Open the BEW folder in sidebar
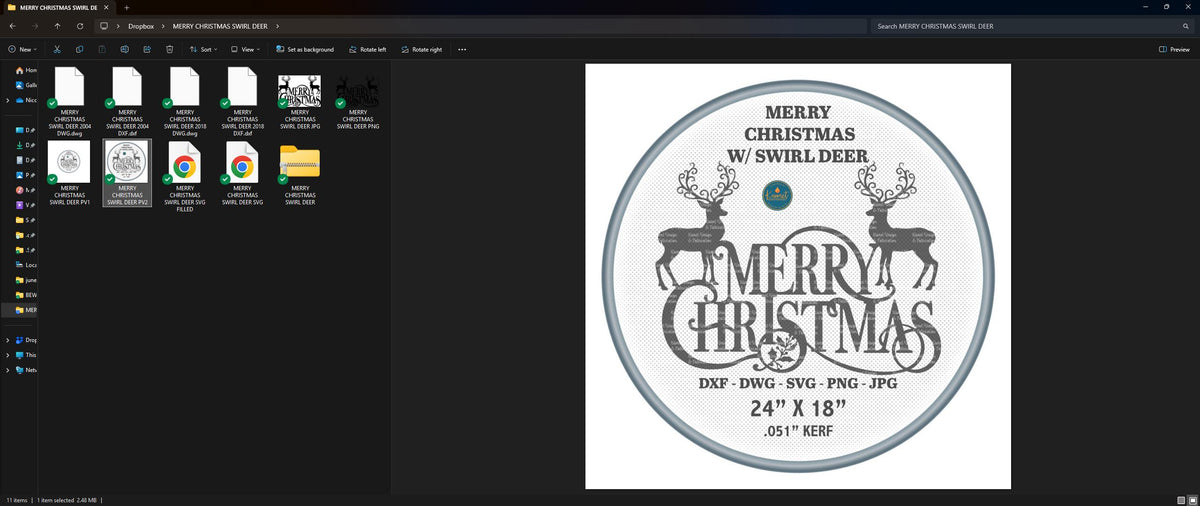Viewport: 1200px width, 506px height. [x=26, y=295]
